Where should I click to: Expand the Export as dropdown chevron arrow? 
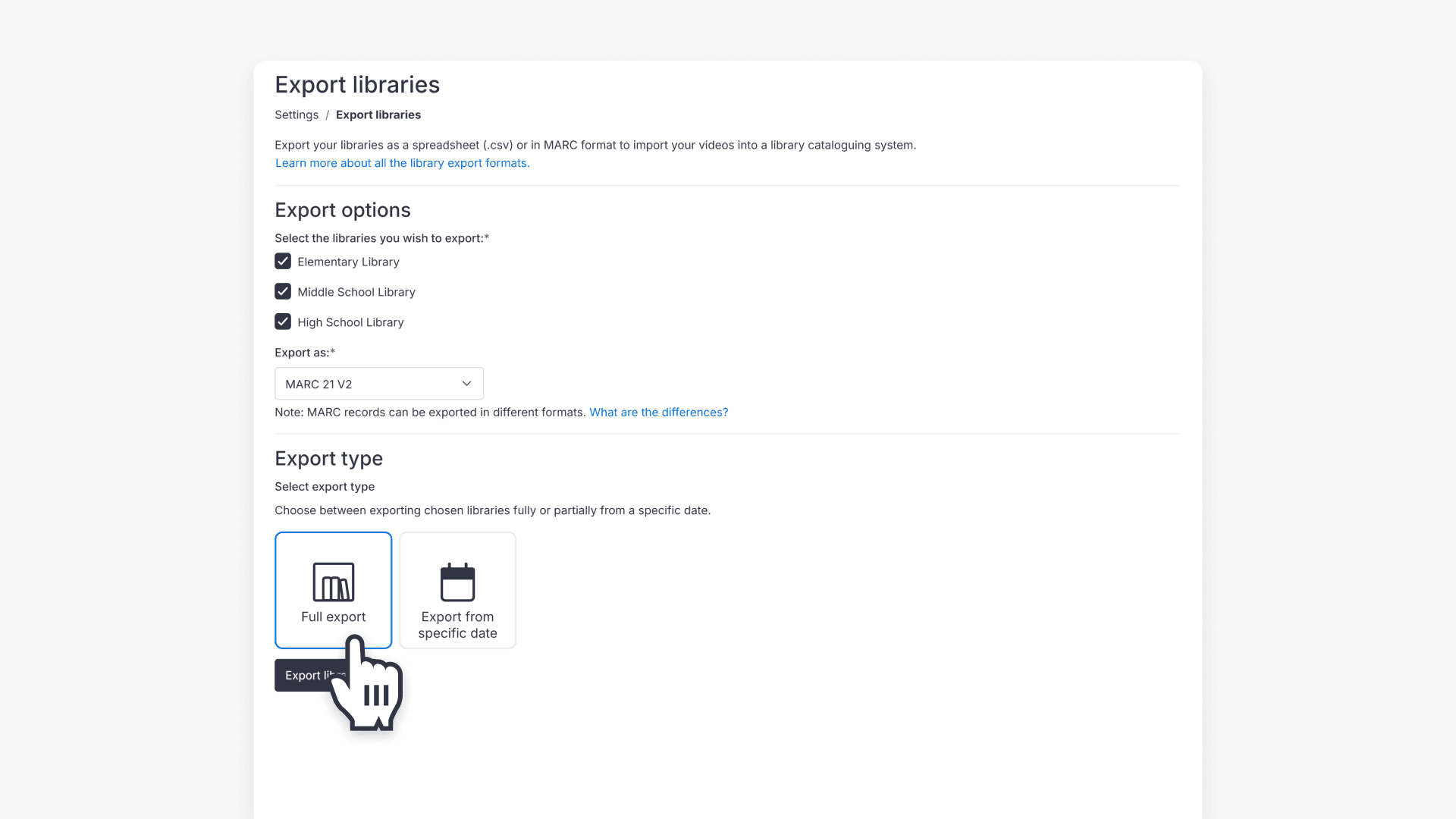(x=466, y=384)
